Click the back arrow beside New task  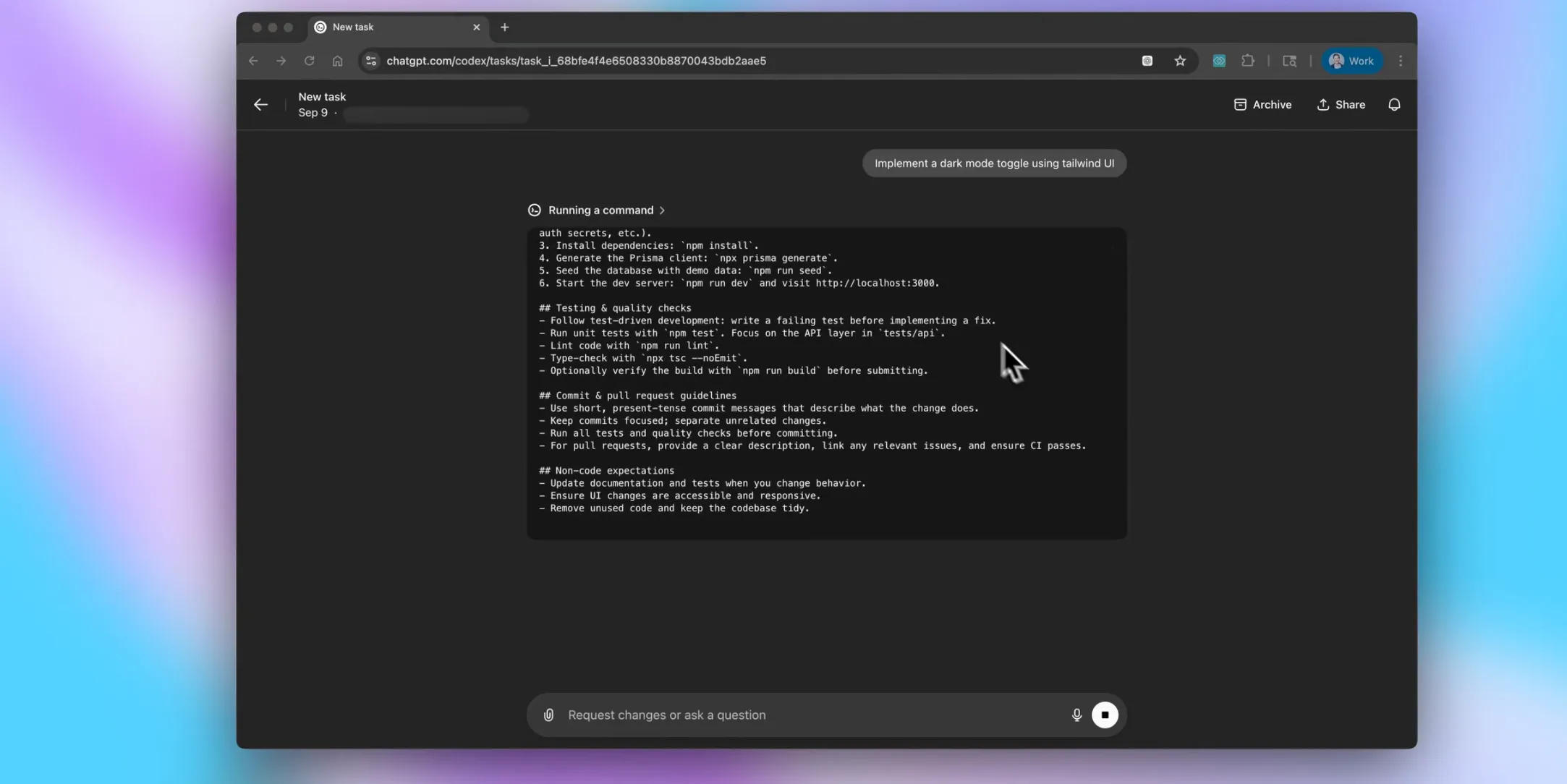click(x=260, y=105)
